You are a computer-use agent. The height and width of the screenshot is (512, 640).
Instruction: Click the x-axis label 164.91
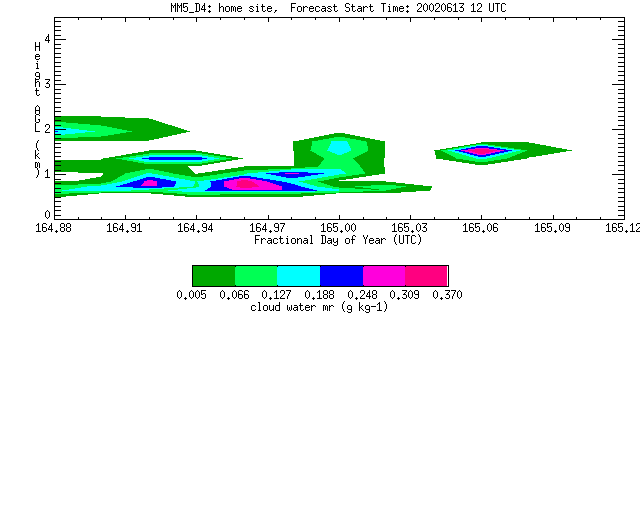[x=124, y=228]
